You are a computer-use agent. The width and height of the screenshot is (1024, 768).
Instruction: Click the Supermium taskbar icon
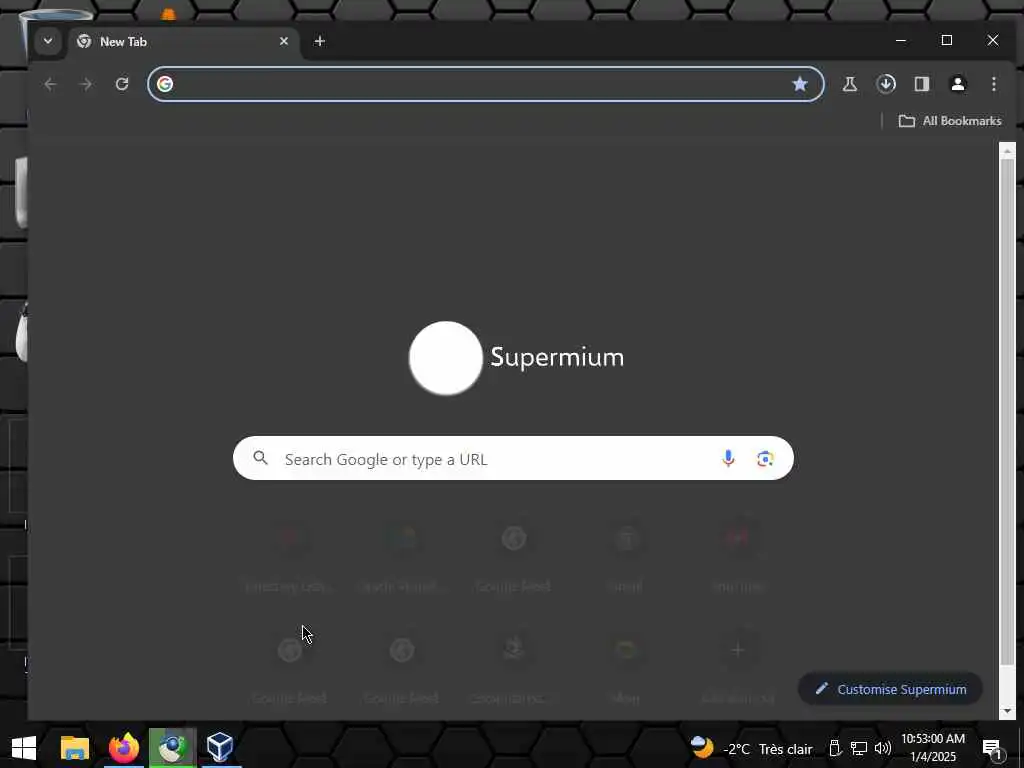tap(172, 748)
